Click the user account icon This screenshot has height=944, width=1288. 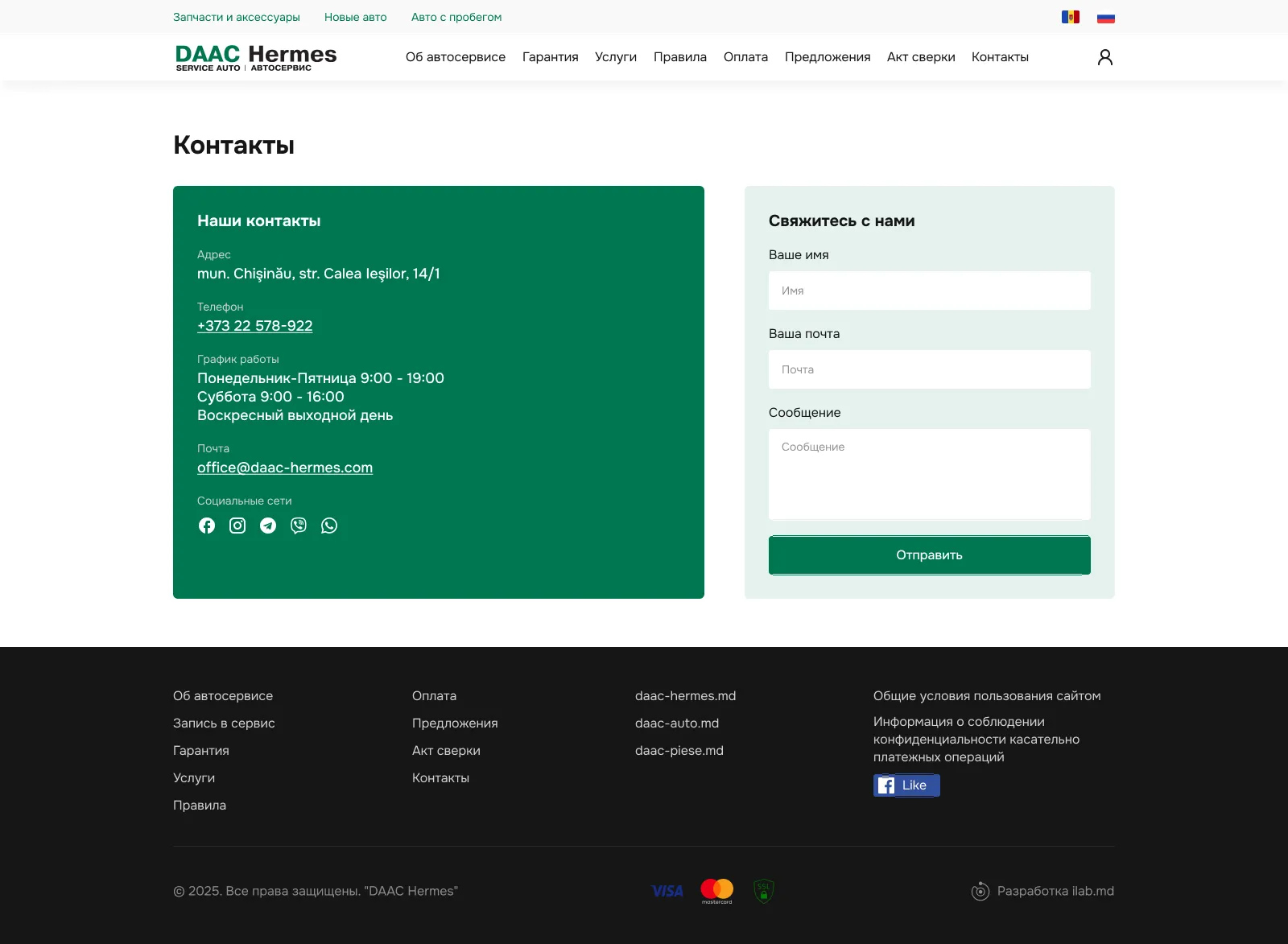(1105, 57)
